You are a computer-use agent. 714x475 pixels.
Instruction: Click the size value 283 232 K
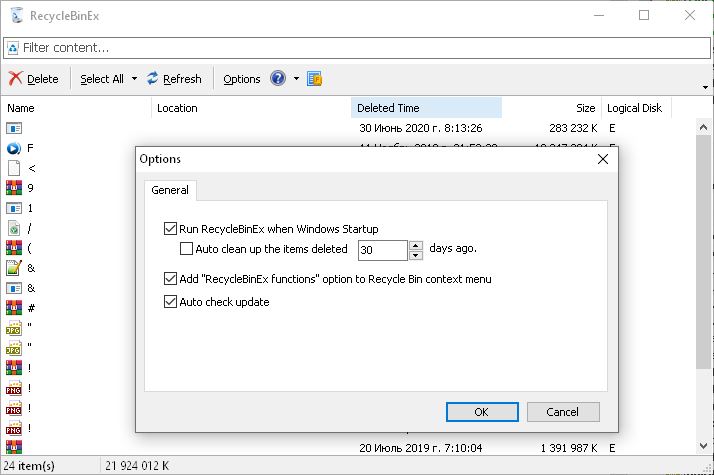(x=573, y=128)
